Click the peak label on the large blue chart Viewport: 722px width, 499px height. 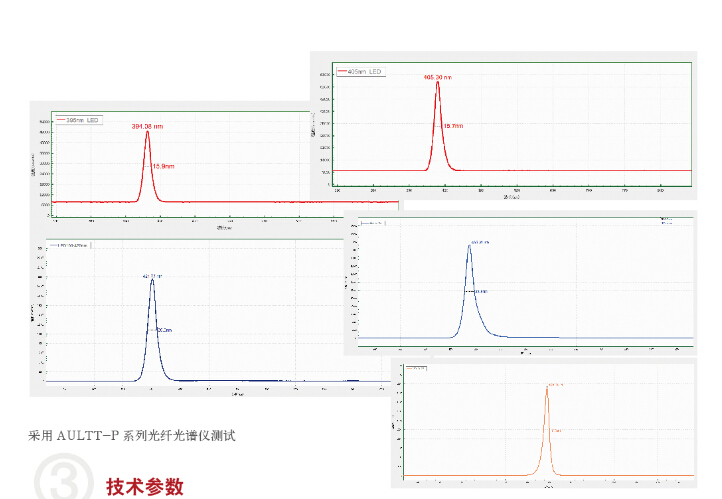point(152,275)
